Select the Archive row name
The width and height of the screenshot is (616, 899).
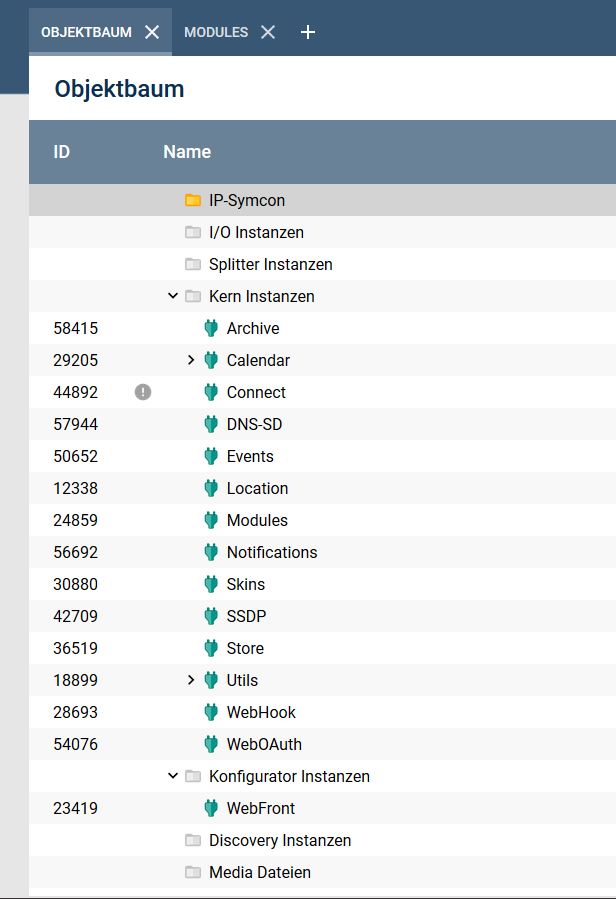[x=253, y=329]
